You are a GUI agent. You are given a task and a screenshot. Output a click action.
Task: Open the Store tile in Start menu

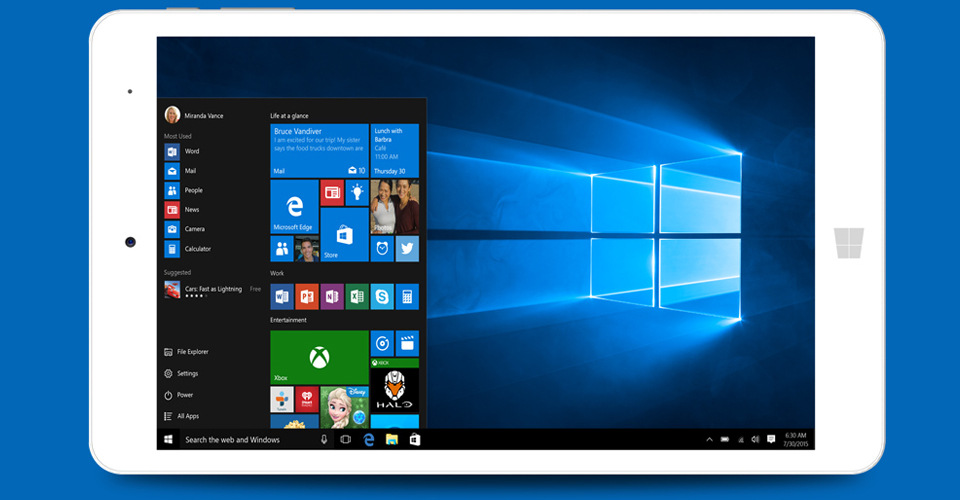pyautogui.click(x=344, y=235)
